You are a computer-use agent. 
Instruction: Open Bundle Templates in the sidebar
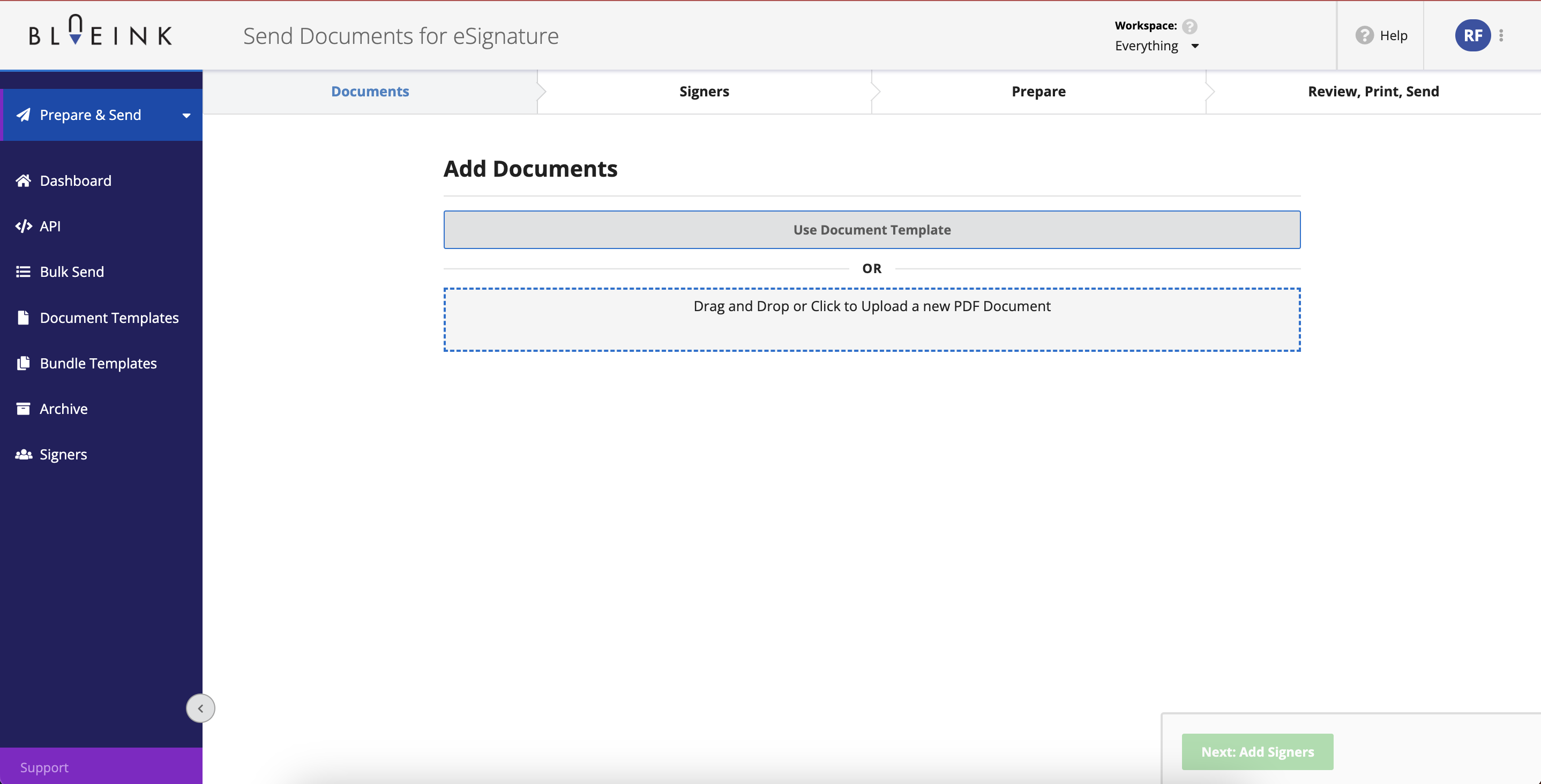(x=98, y=363)
